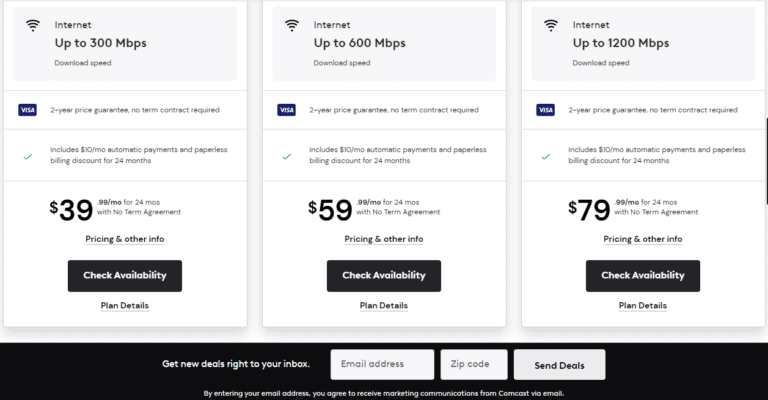This screenshot has width=768, height=400.
Task: View Plan Details for the 600 Mbps plan
Action: click(384, 306)
